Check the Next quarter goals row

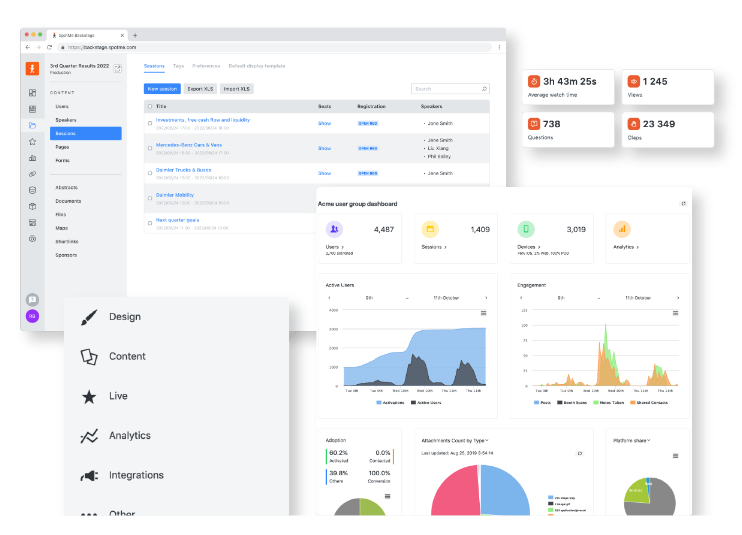[x=150, y=223]
